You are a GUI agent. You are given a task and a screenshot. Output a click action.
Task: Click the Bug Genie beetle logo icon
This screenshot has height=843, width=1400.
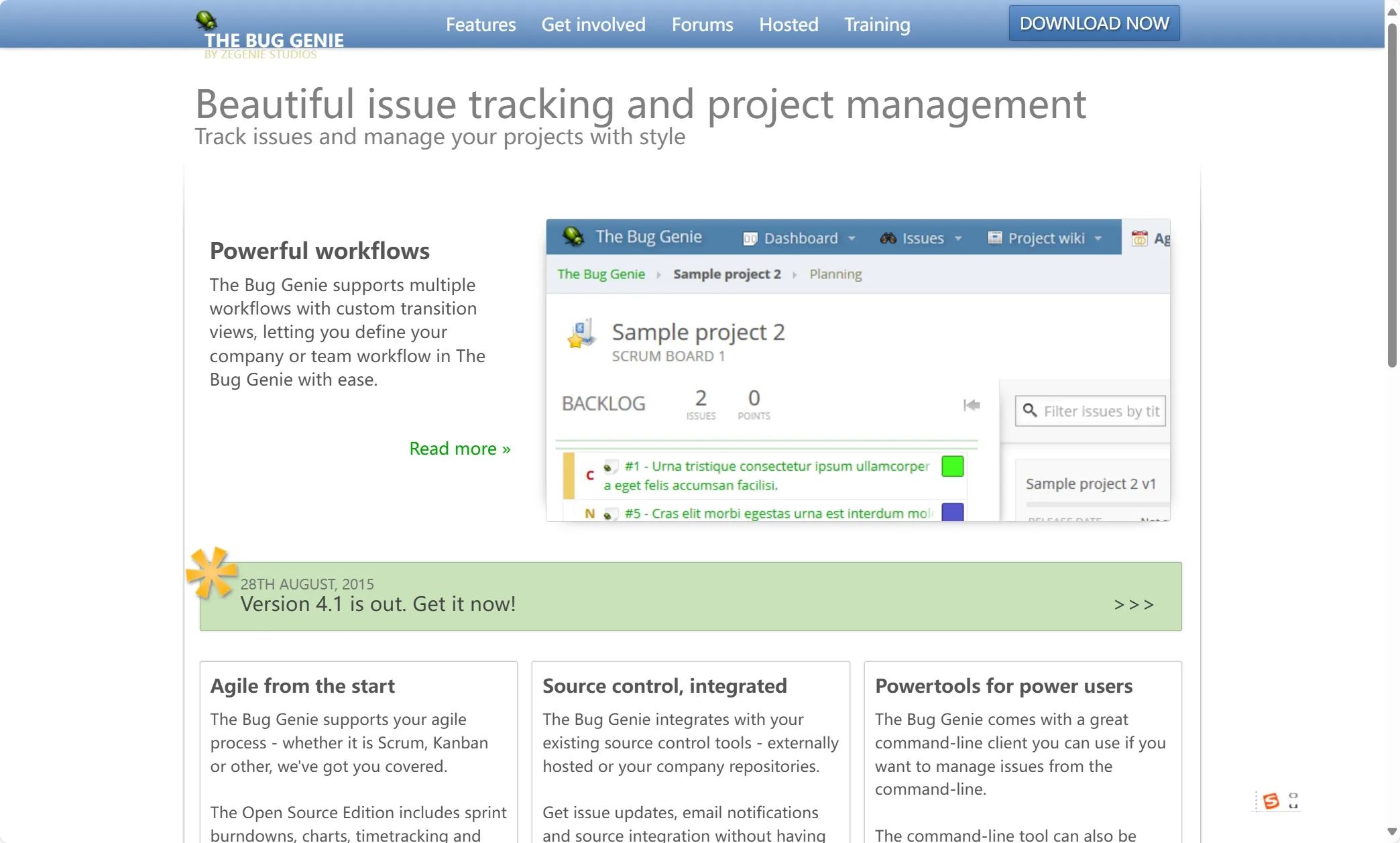[206, 20]
